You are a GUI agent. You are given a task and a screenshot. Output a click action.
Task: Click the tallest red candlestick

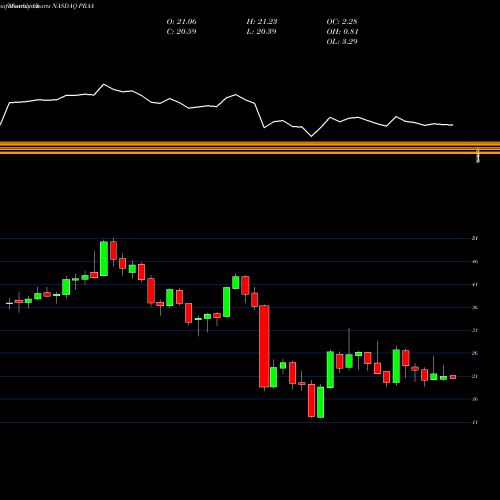click(264, 346)
